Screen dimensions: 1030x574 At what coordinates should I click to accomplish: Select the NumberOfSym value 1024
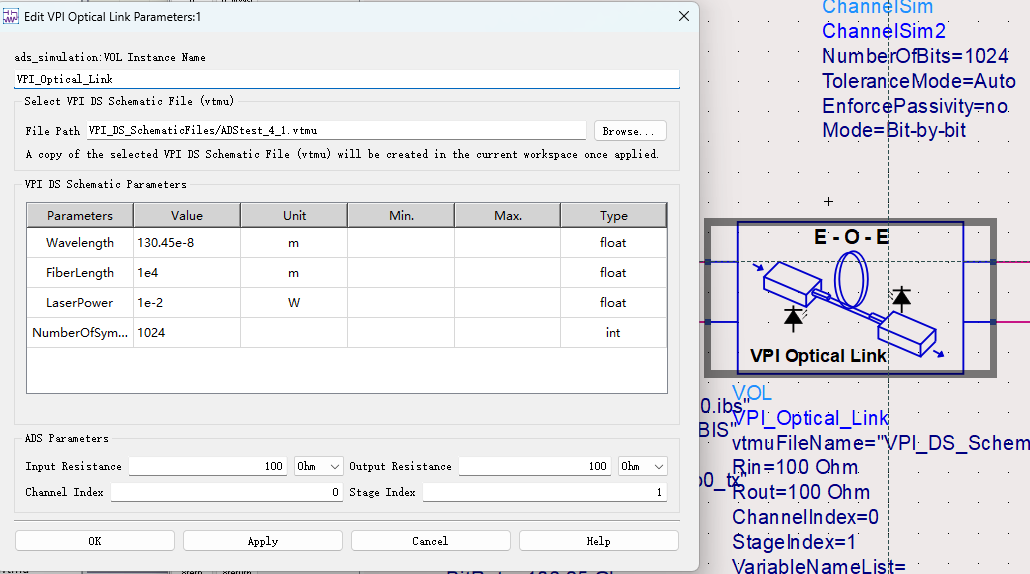tap(187, 333)
